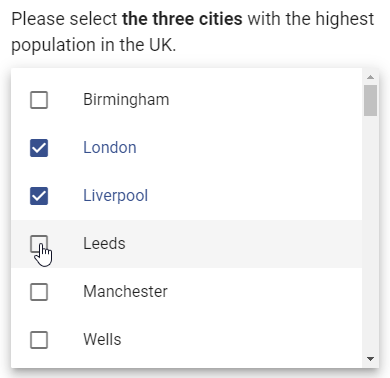Screen dimensions: 390x378
Task: Click the scrollbar up arrow
Action: pyautogui.click(x=370, y=77)
